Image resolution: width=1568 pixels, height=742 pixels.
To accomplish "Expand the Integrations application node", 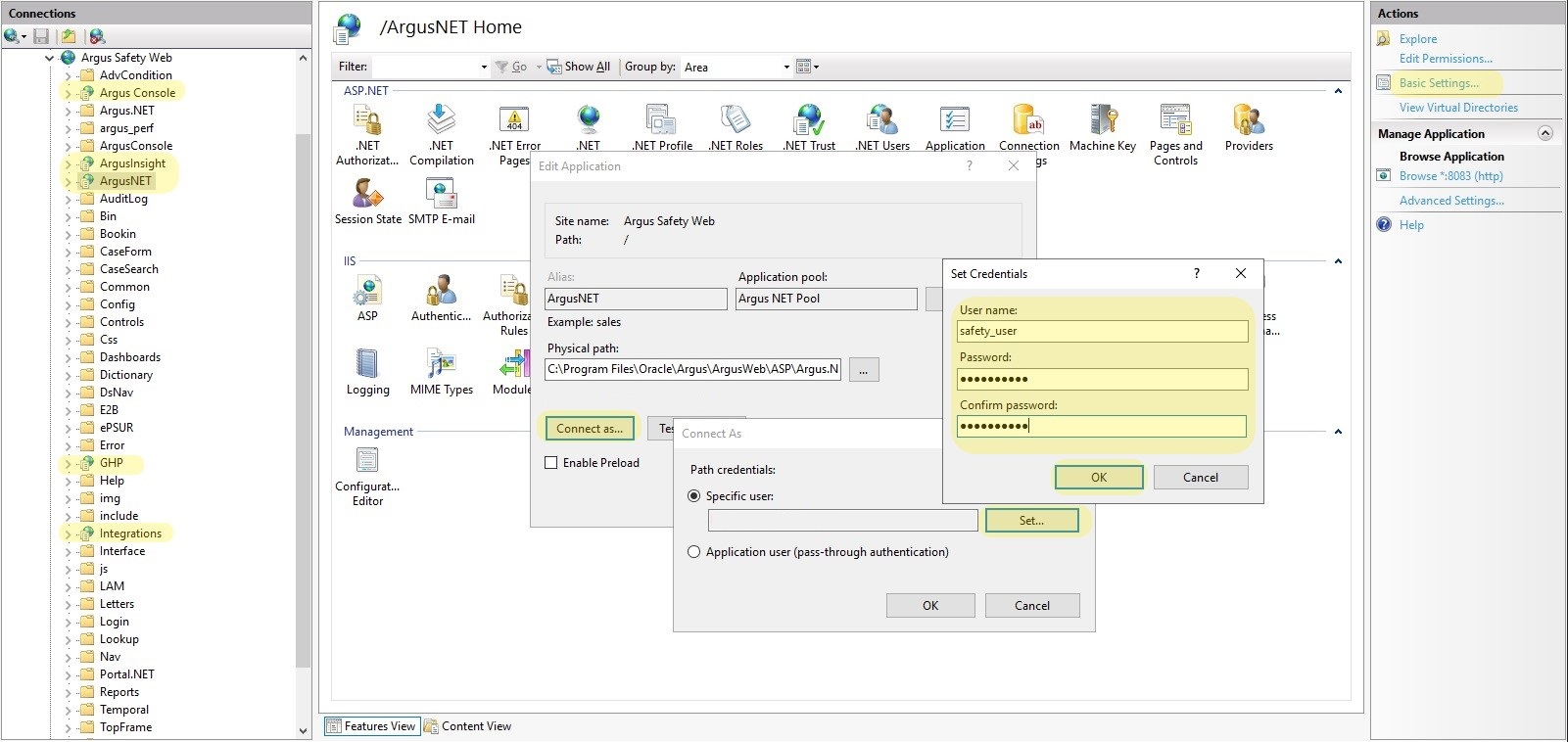I will [x=68, y=533].
